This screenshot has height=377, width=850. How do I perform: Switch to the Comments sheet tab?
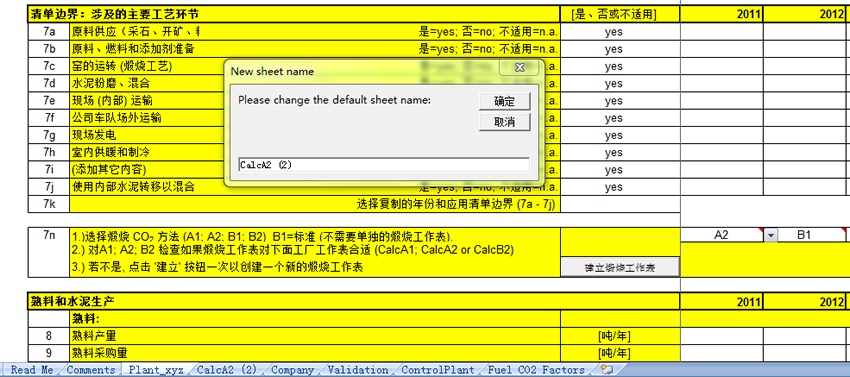[x=91, y=370]
